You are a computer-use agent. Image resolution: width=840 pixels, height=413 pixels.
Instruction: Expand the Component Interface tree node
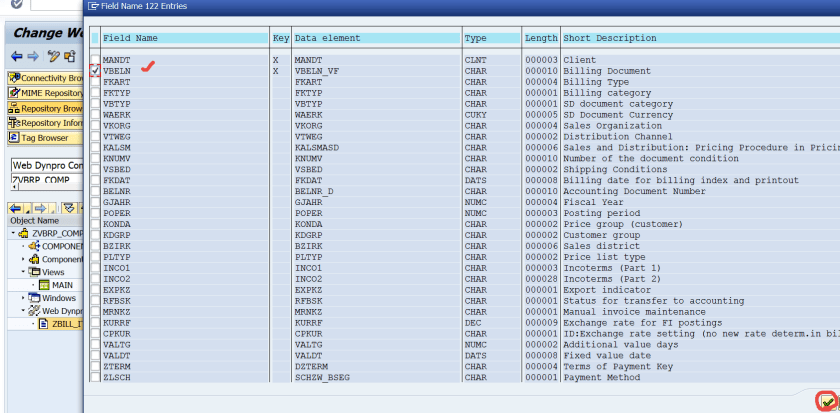[x=23, y=259]
